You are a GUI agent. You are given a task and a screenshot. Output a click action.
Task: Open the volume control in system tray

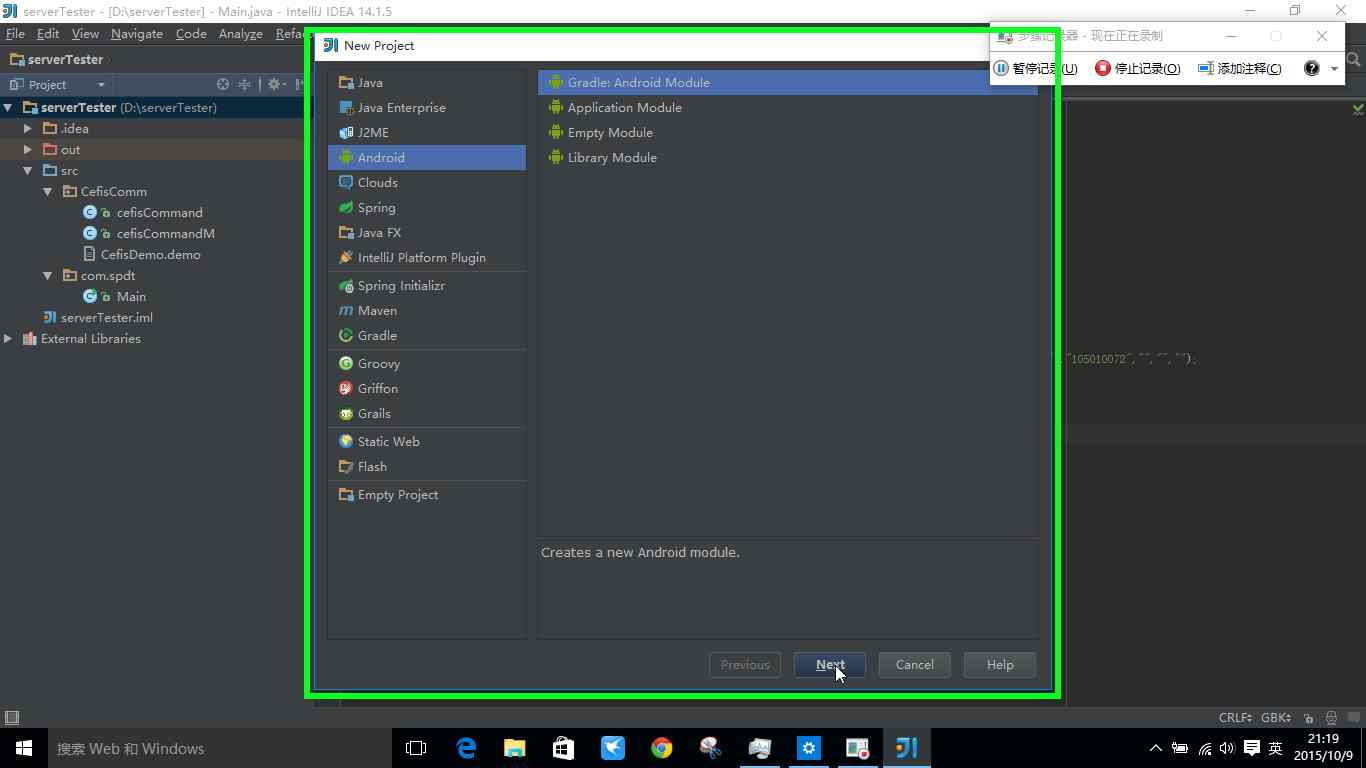click(1227, 748)
